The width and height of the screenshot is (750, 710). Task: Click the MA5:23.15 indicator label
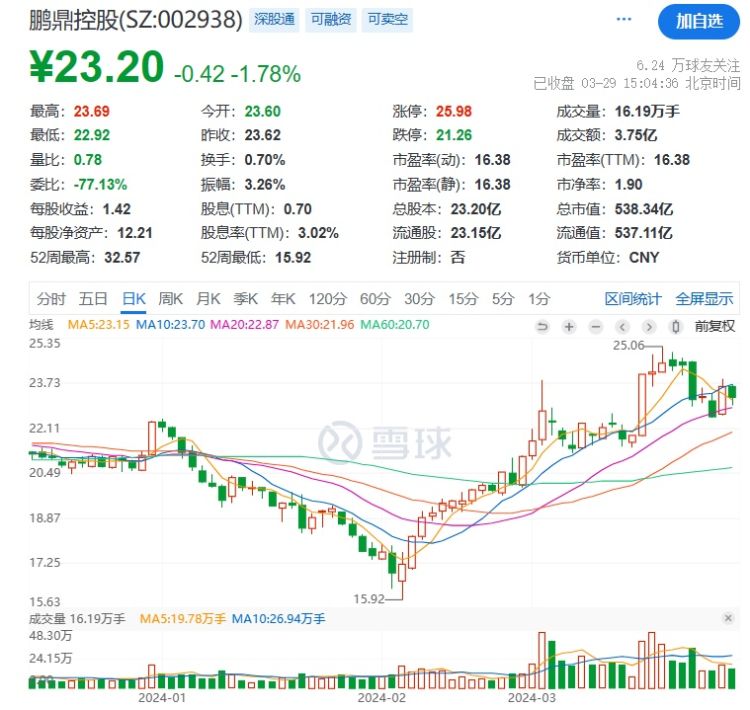click(99, 324)
